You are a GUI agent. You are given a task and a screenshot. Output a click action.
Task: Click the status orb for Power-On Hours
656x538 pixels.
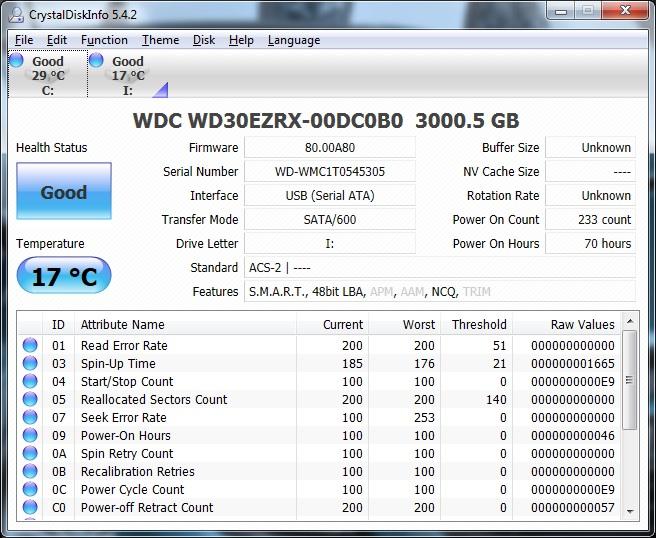pyautogui.click(x=30, y=435)
